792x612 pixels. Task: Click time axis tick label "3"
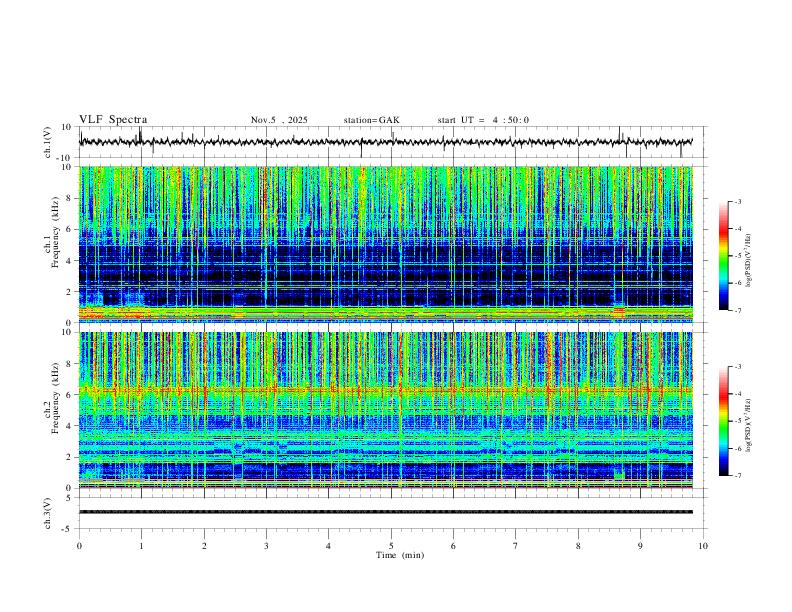(x=266, y=546)
